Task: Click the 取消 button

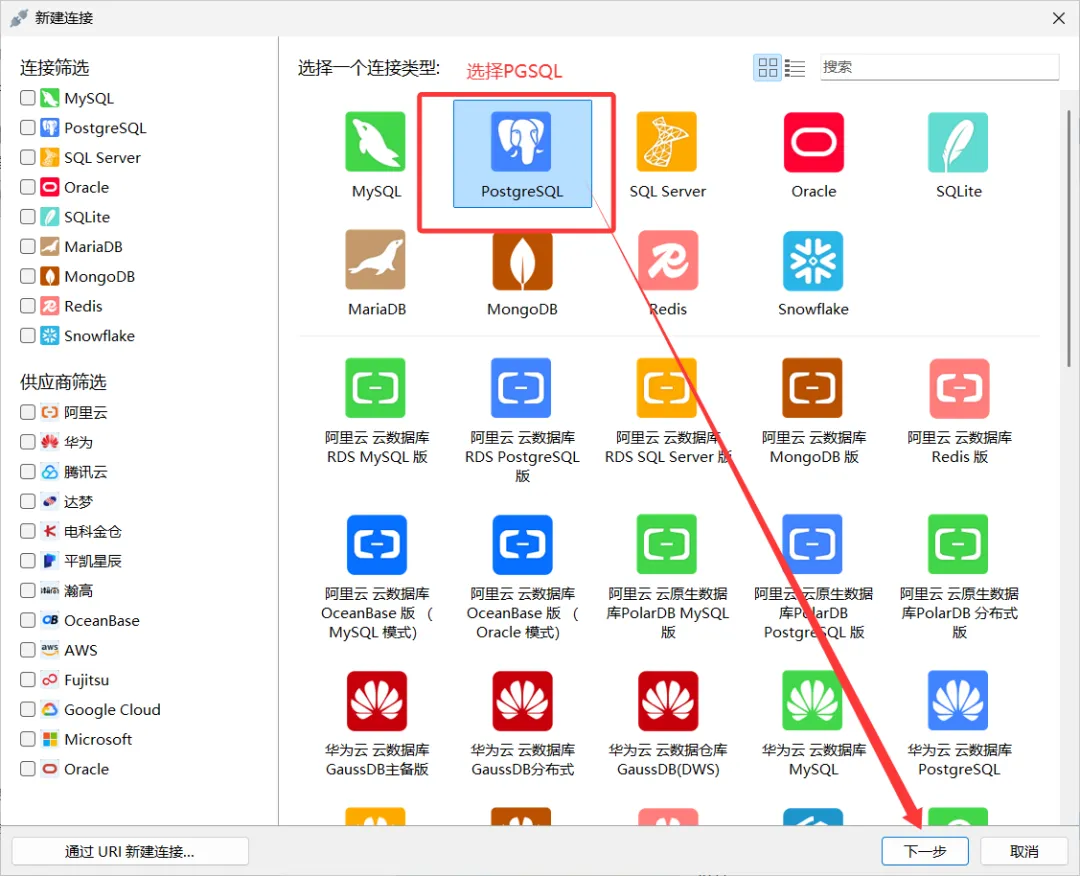Action: (x=1024, y=851)
